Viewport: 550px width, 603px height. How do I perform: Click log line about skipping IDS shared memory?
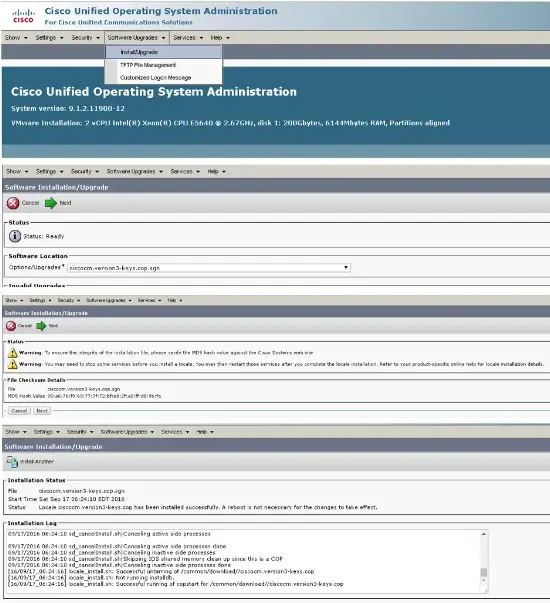click(145, 559)
